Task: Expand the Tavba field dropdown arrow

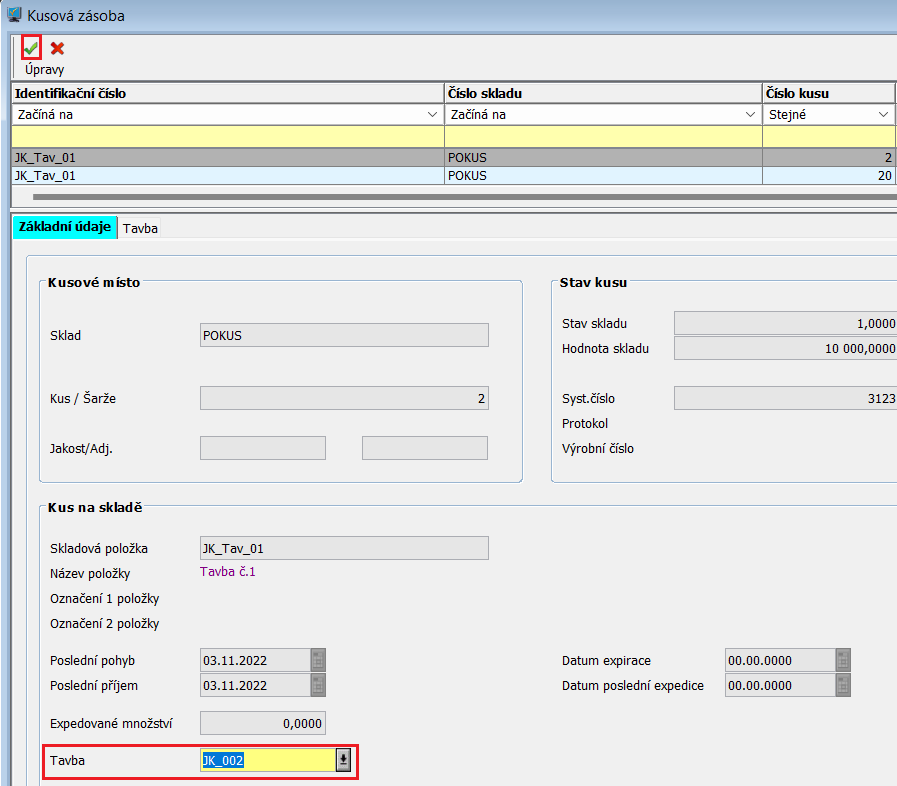Action: click(343, 761)
